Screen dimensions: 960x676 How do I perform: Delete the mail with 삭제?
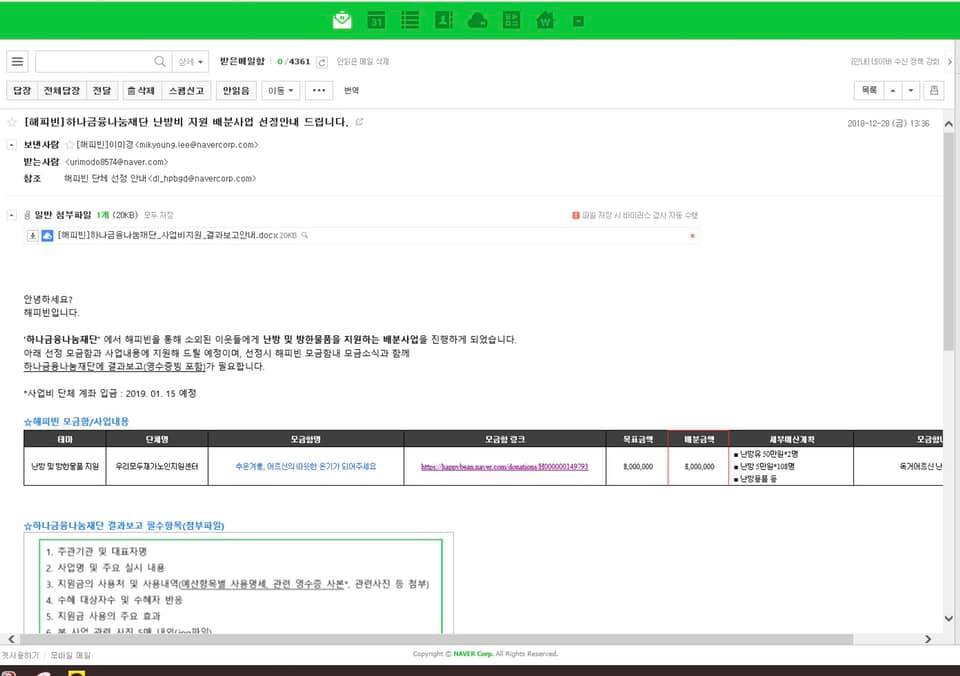(x=141, y=91)
